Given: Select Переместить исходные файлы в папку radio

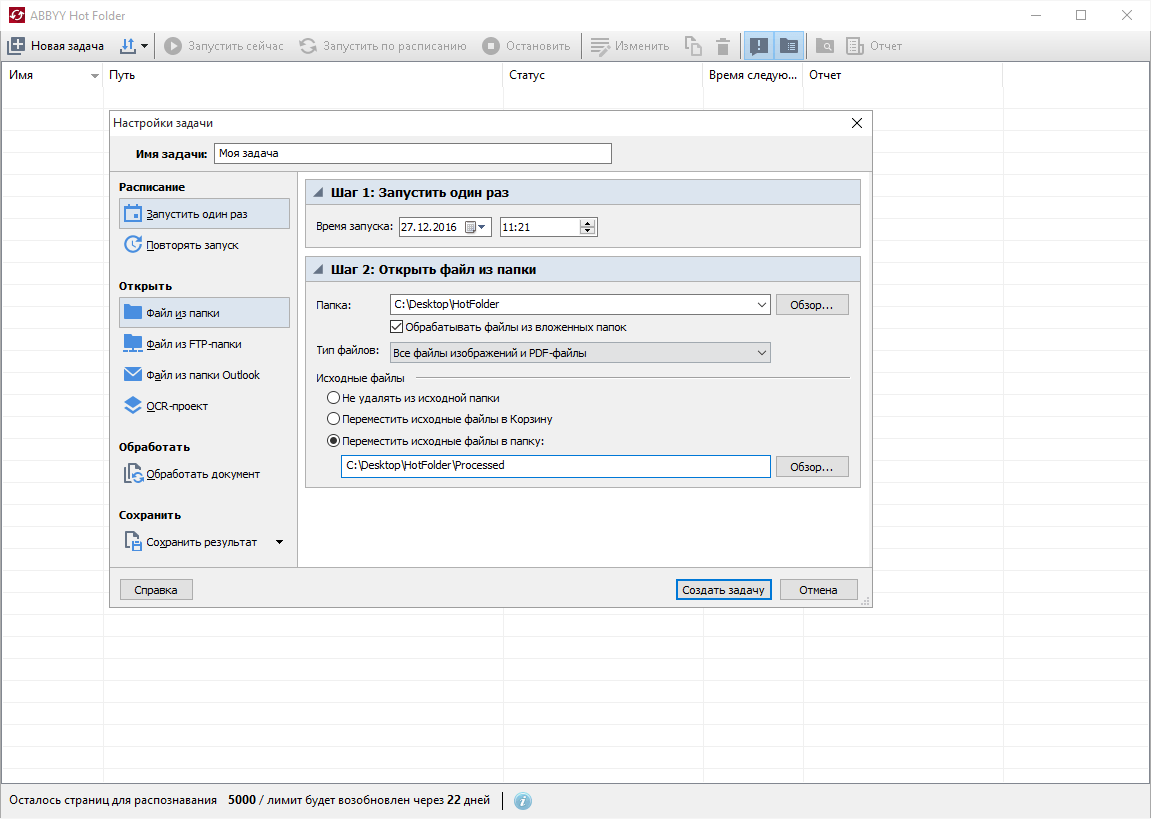Looking at the screenshot, I should click(x=333, y=441).
